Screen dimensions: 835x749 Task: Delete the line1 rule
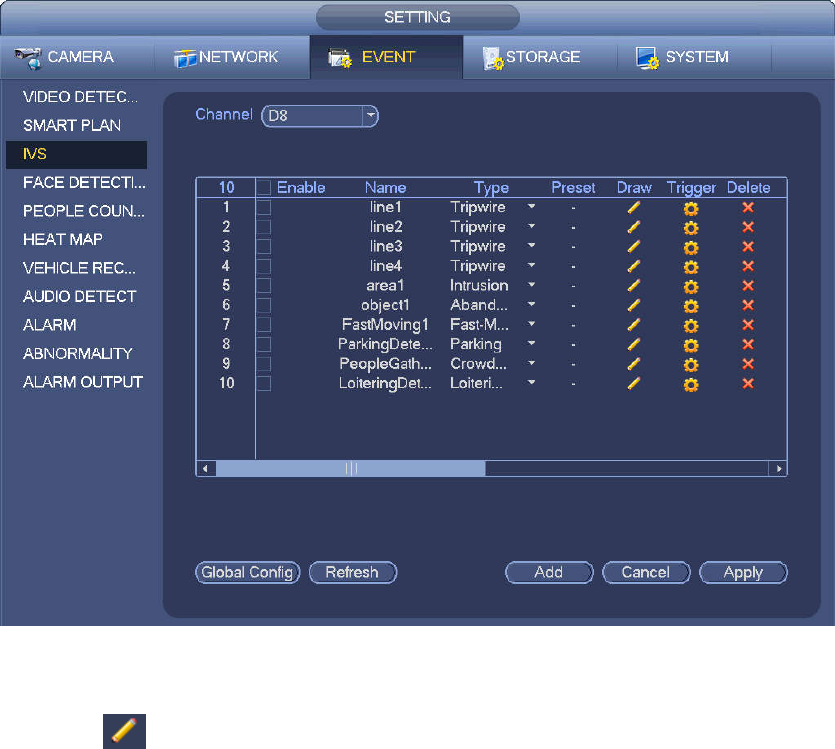[x=748, y=208]
